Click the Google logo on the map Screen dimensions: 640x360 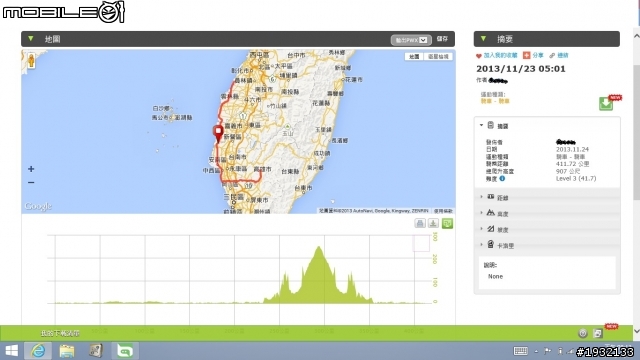click(x=38, y=206)
